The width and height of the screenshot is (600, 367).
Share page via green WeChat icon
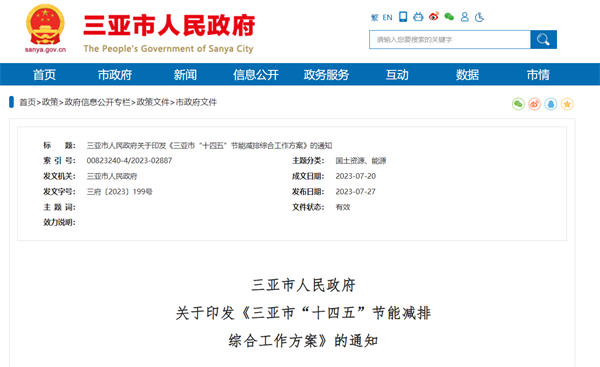click(518, 104)
